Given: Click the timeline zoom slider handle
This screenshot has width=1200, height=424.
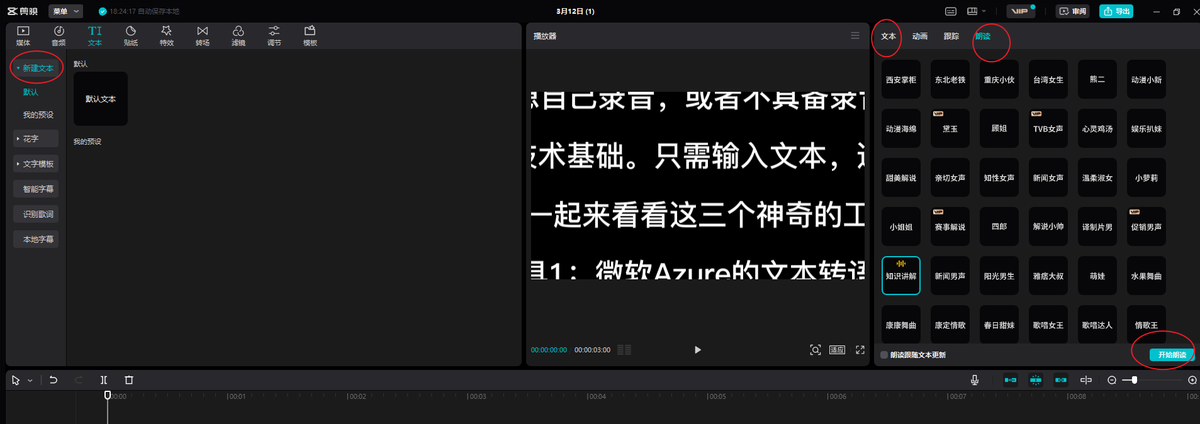Looking at the screenshot, I should coord(1134,380).
